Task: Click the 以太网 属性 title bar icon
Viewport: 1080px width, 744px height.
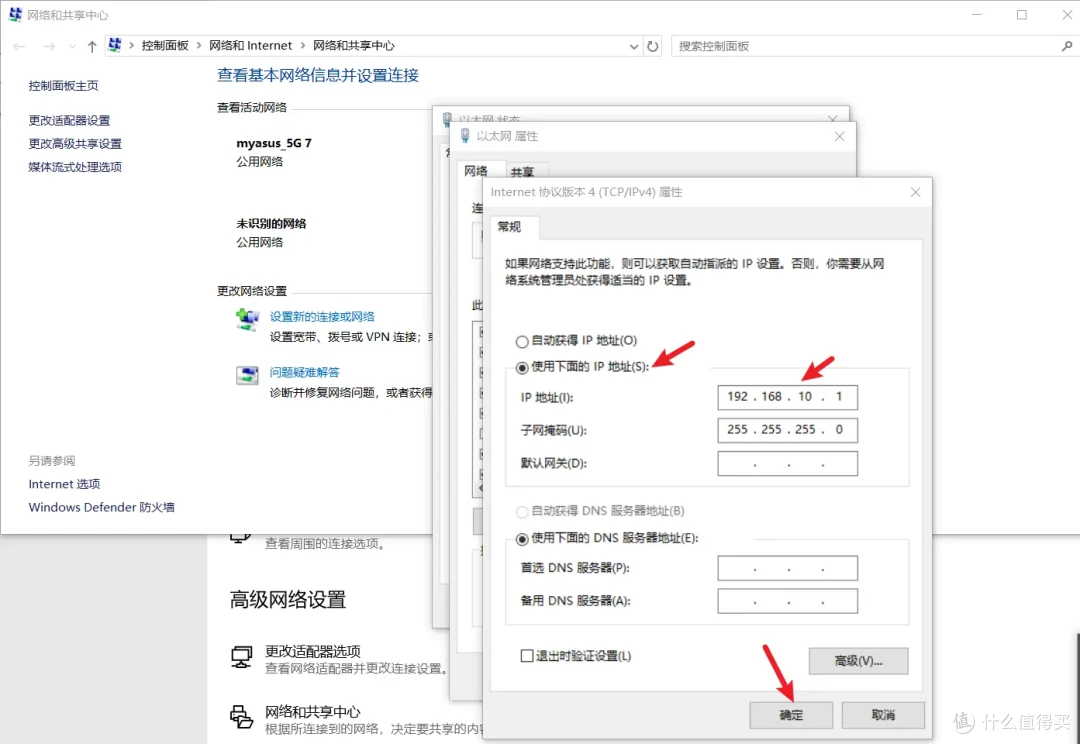Action: [465, 136]
